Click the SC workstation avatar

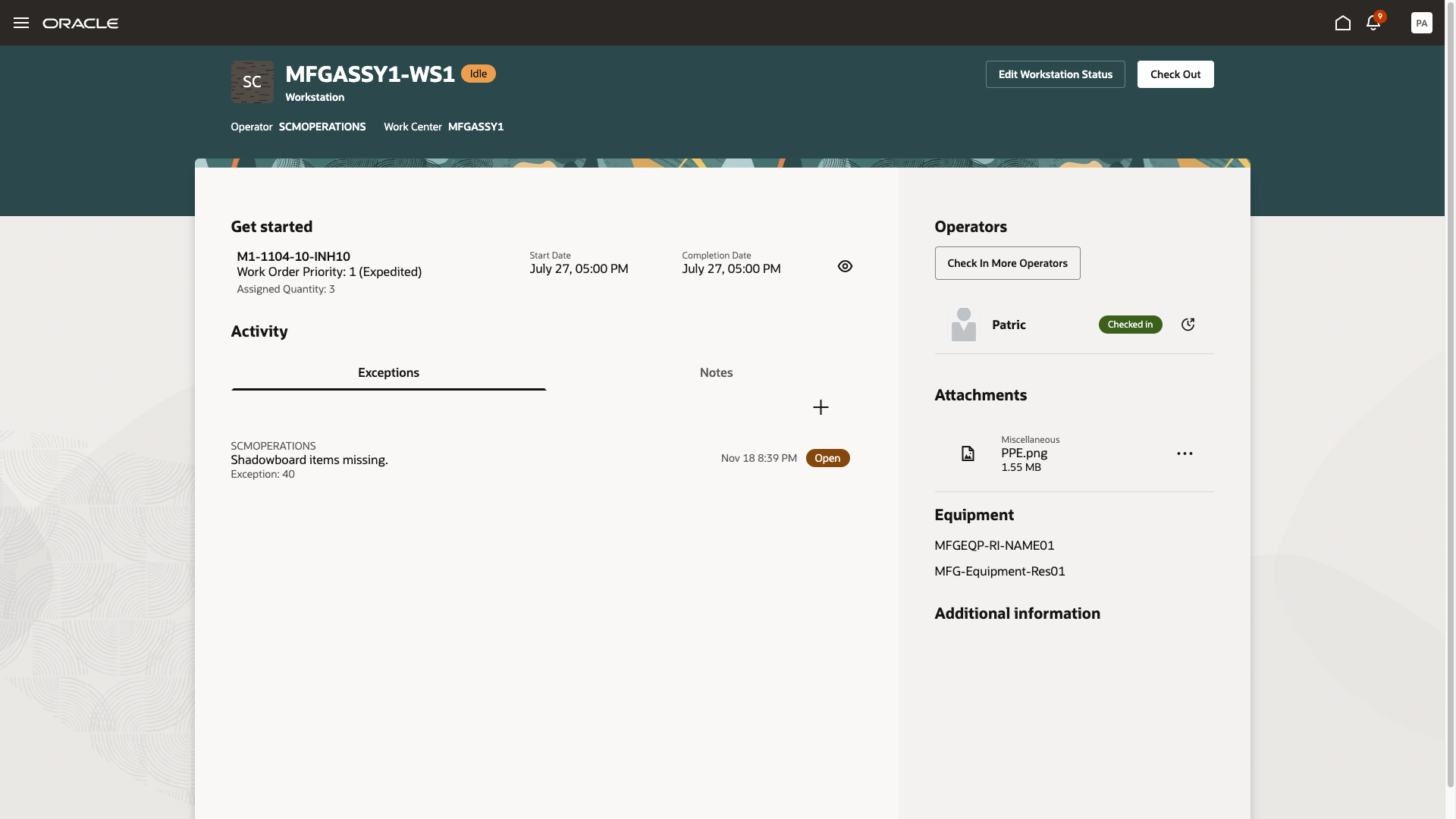[x=253, y=82]
